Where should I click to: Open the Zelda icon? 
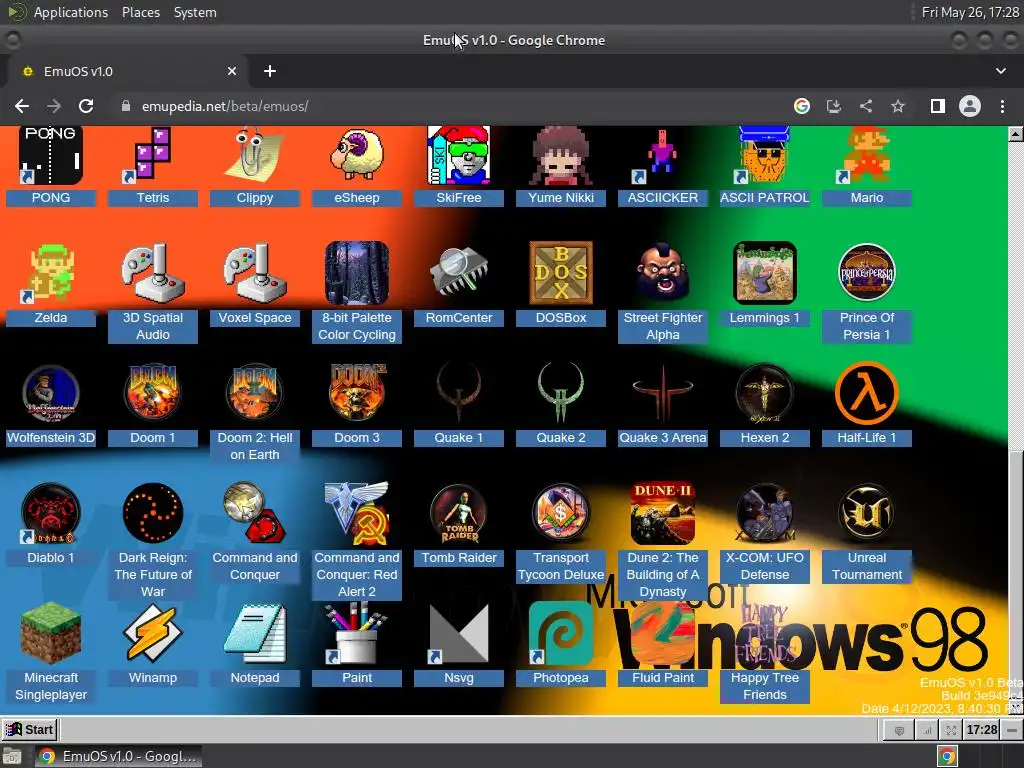[51, 273]
